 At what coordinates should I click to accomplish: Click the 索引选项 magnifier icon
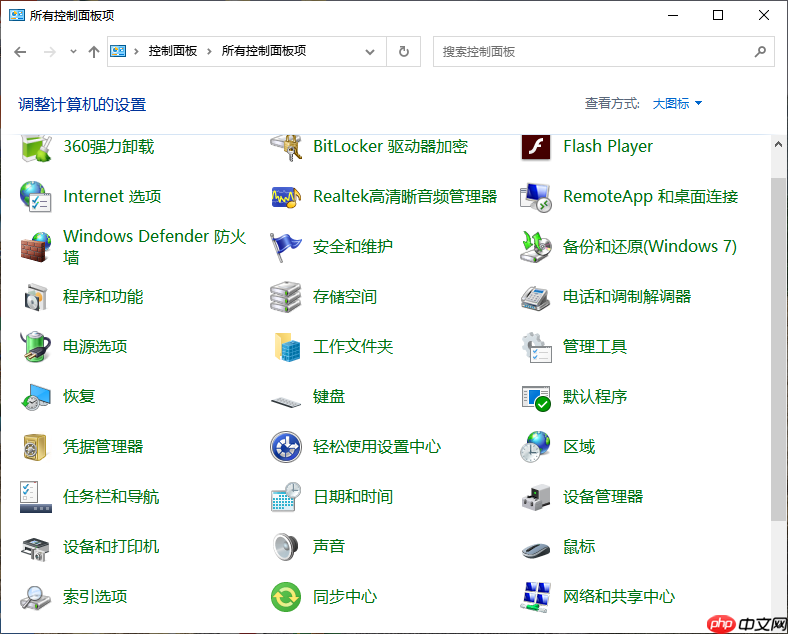point(36,598)
